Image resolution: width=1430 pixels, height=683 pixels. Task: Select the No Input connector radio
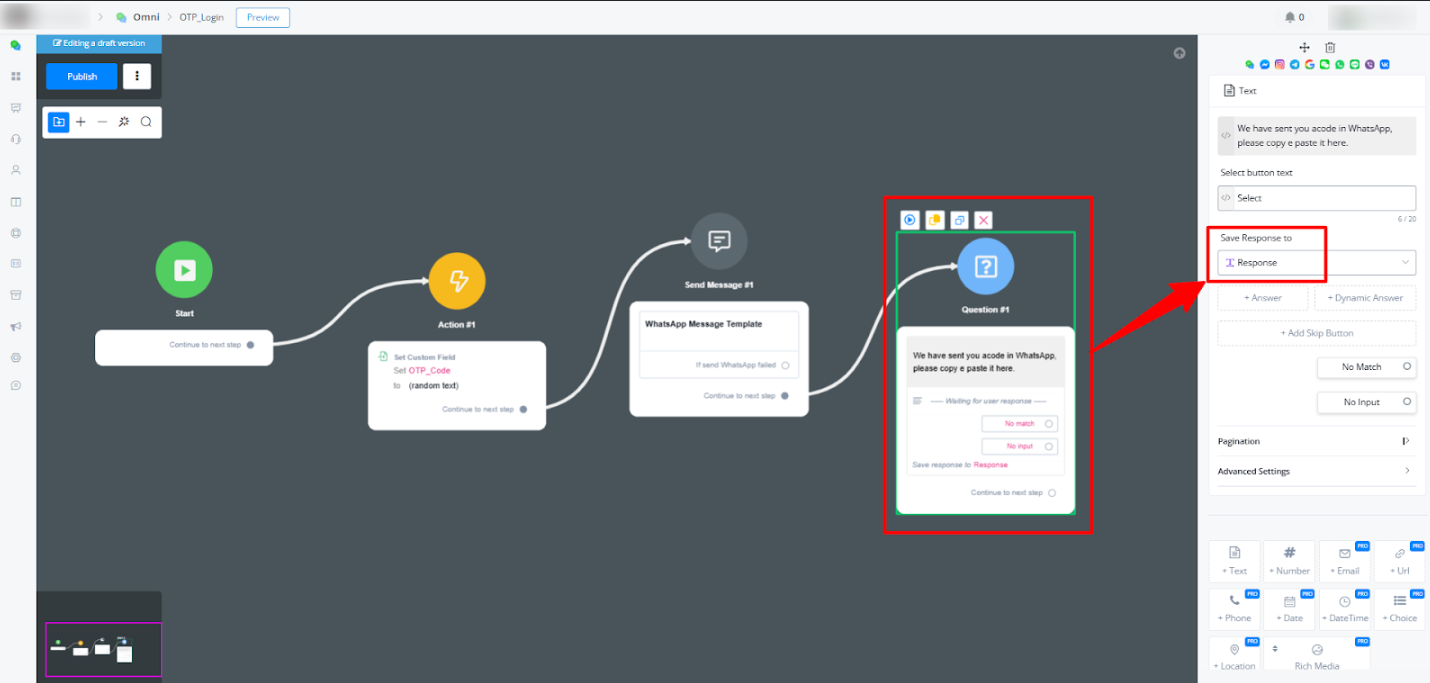[x=1407, y=402]
